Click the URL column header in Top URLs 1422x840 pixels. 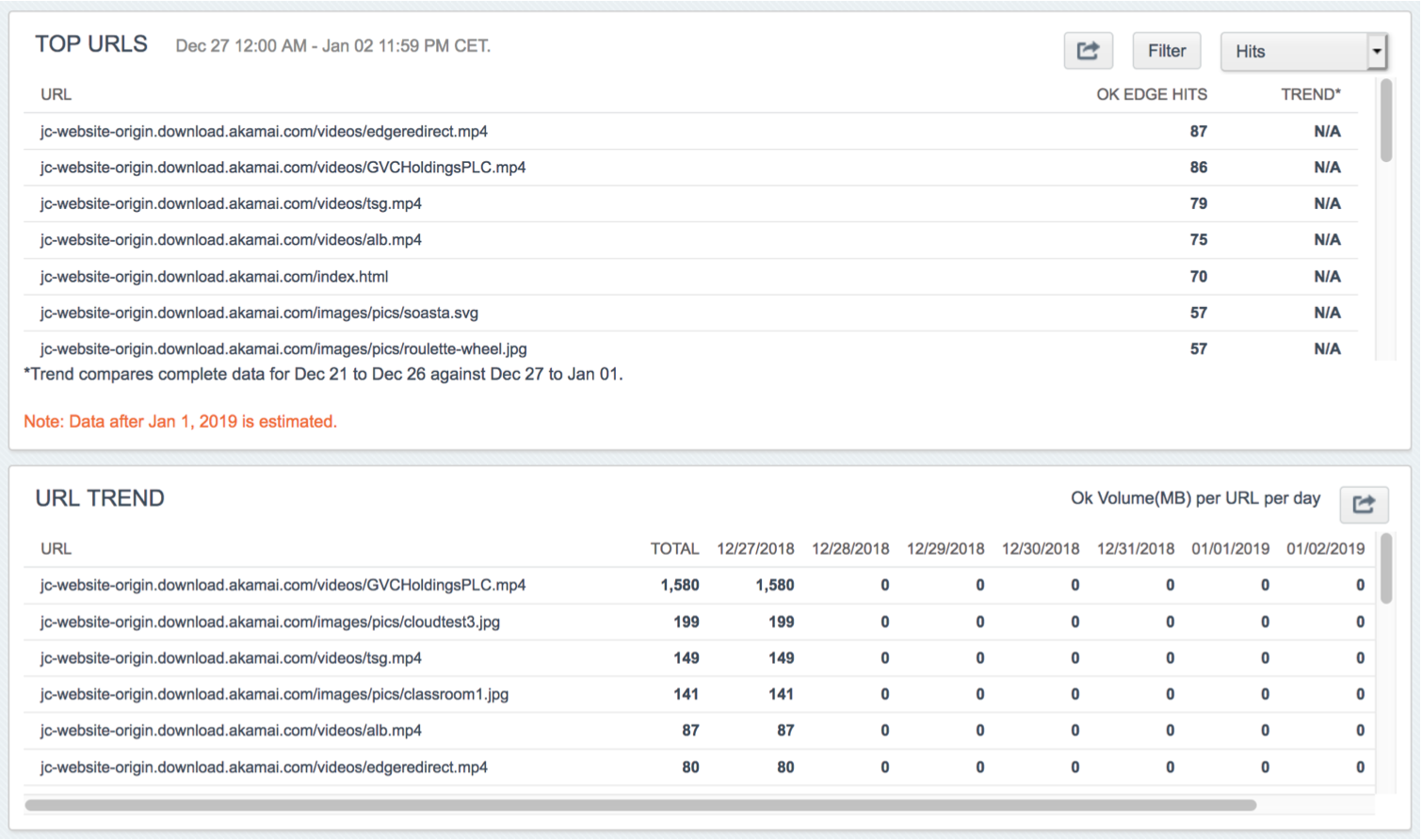pyautogui.click(x=56, y=94)
